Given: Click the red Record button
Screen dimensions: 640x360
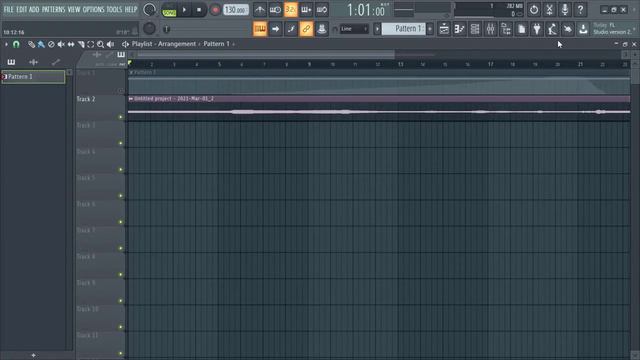Looking at the screenshot, I should [215, 10].
